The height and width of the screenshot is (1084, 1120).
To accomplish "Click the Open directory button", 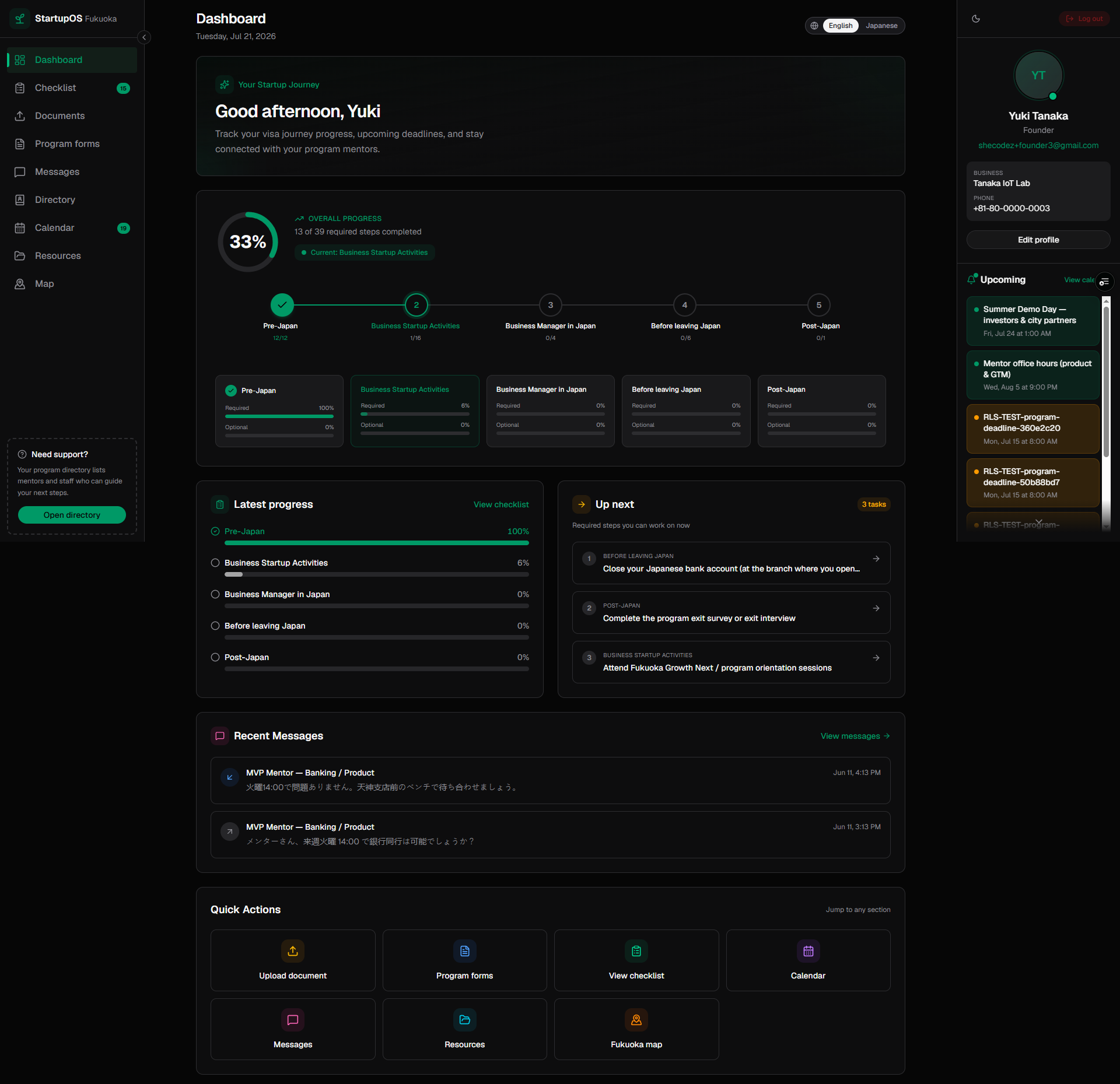I will [x=72, y=515].
